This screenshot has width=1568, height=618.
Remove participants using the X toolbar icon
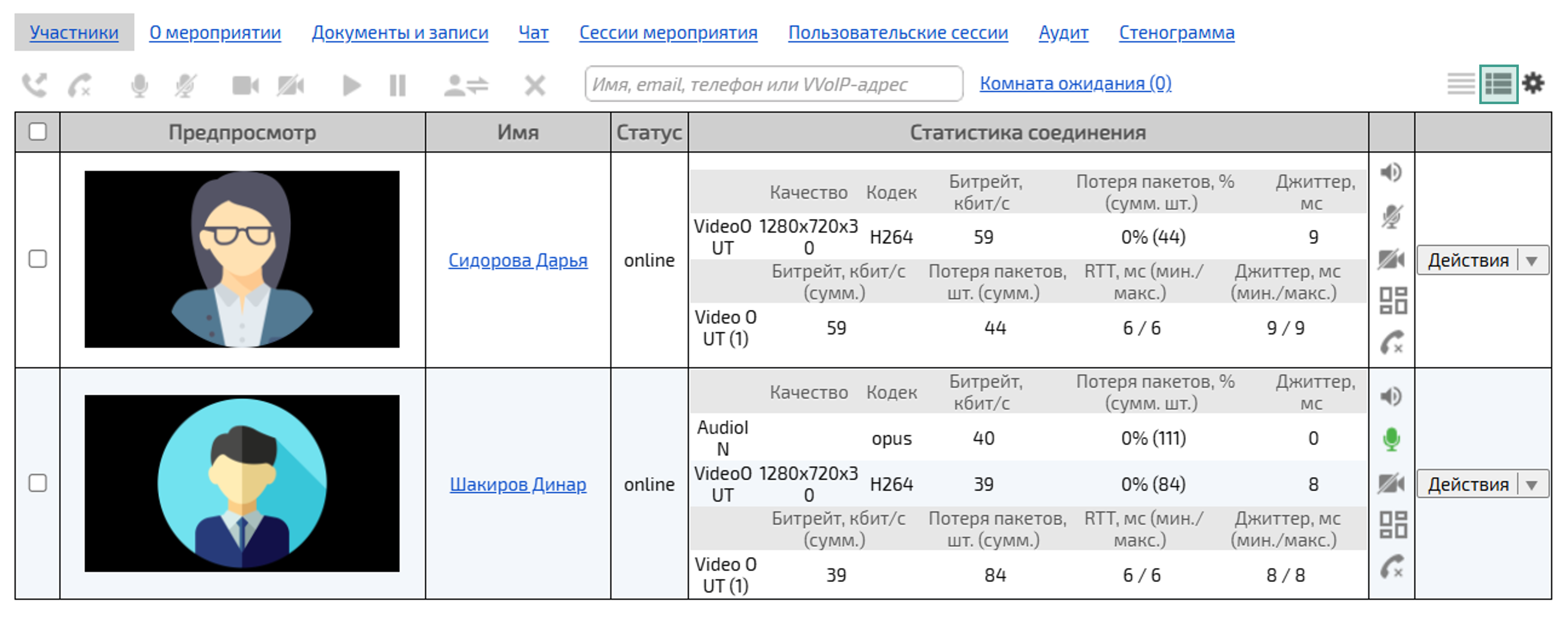pyautogui.click(x=534, y=85)
